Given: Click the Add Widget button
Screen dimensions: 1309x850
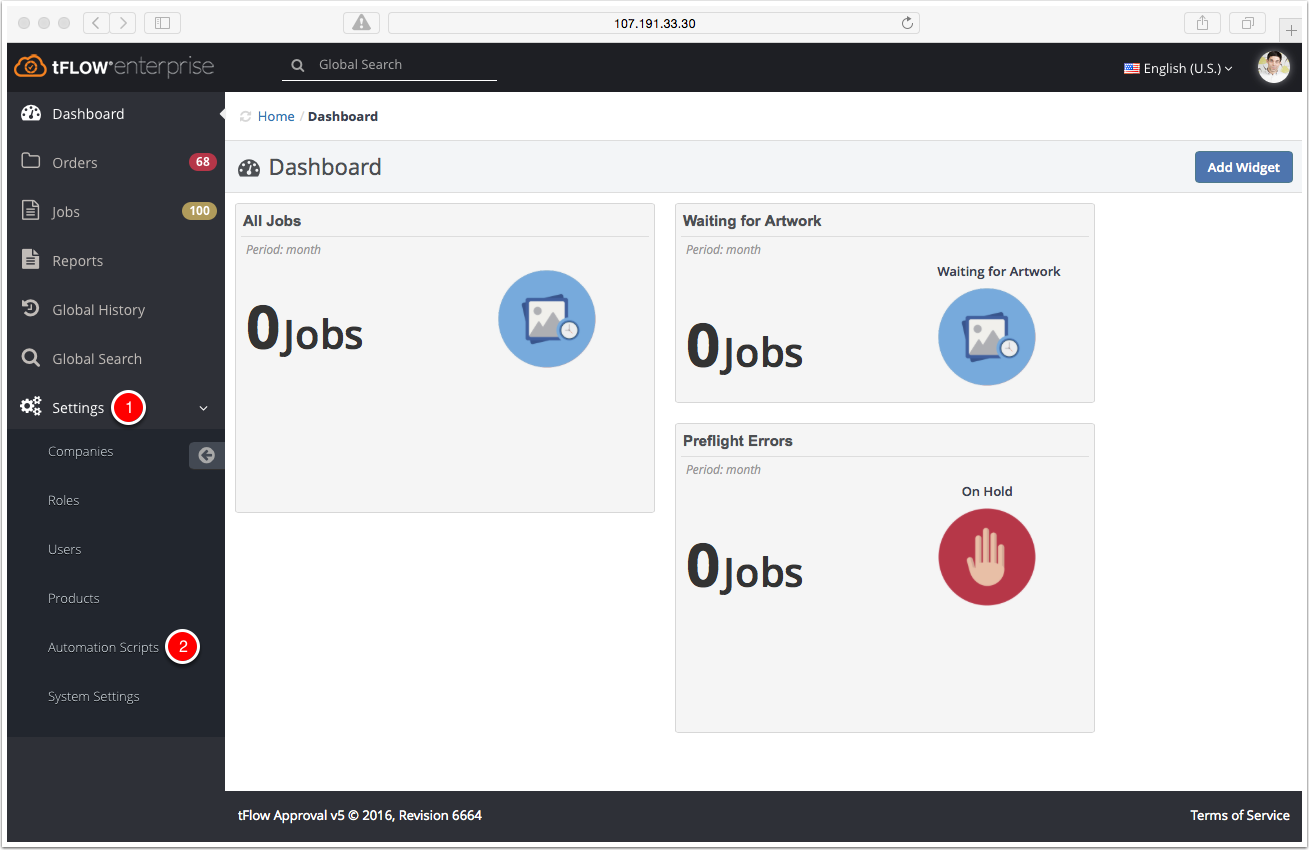Looking at the screenshot, I should click(x=1244, y=167).
